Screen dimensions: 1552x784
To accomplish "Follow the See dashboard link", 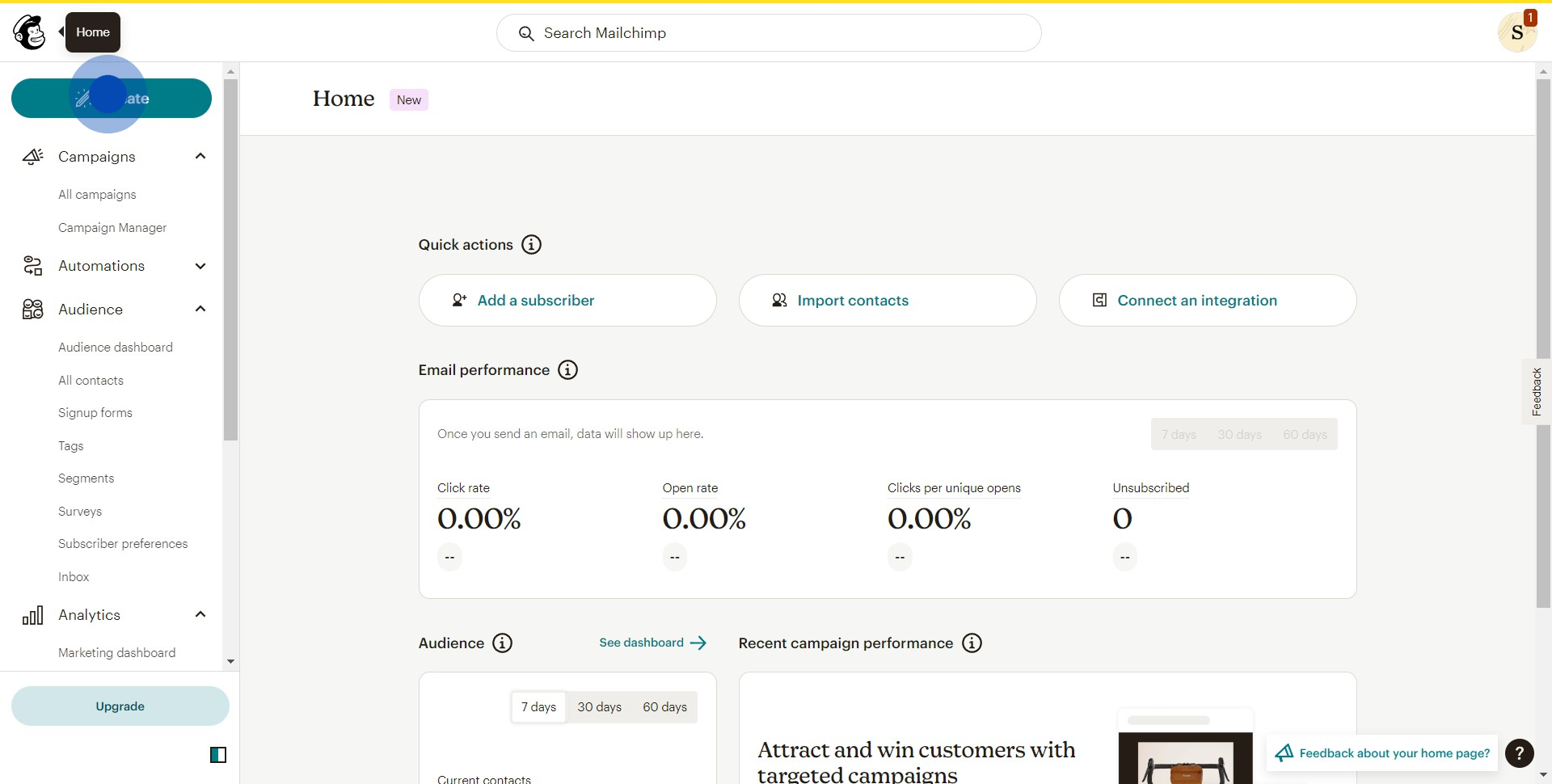I will click(x=652, y=643).
